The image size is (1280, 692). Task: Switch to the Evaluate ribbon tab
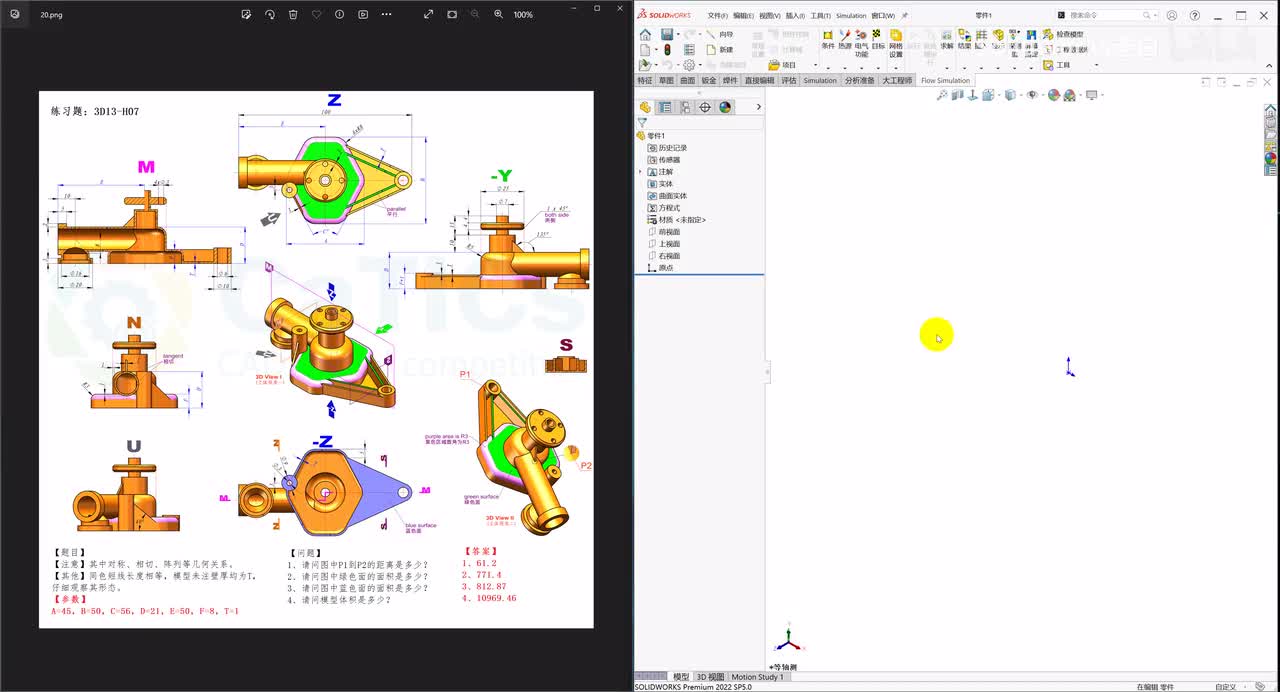pos(789,80)
